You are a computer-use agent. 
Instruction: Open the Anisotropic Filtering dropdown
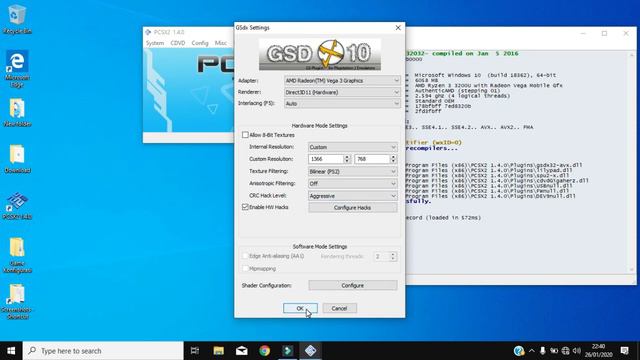(353, 184)
